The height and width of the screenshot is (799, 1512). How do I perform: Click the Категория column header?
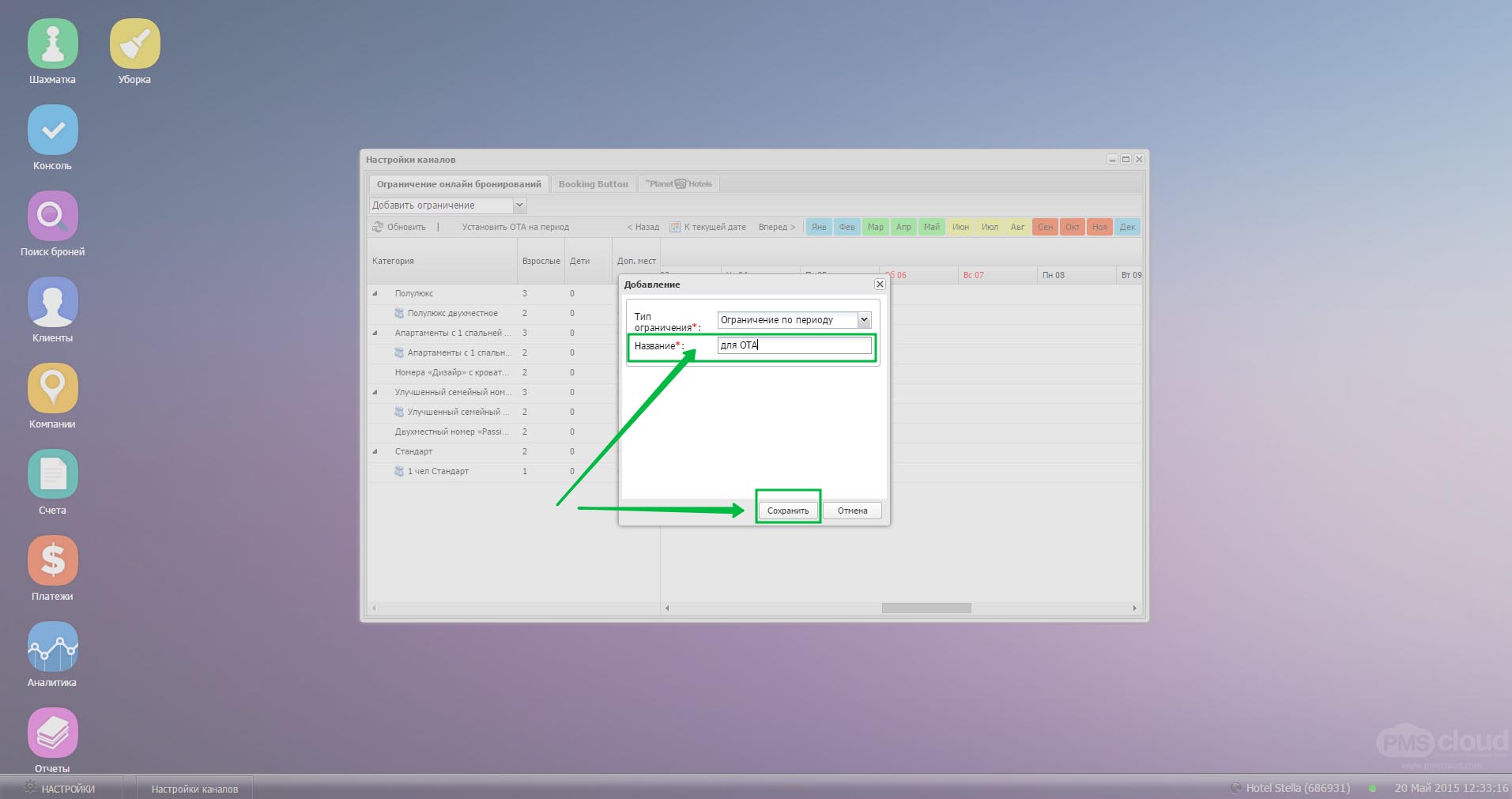(x=442, y=261)
